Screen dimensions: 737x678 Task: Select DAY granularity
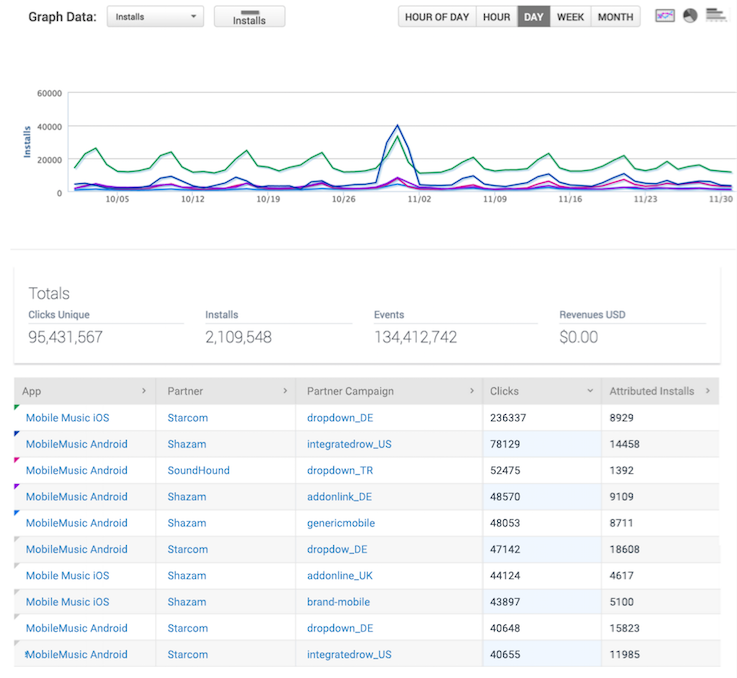coord(533,17)
